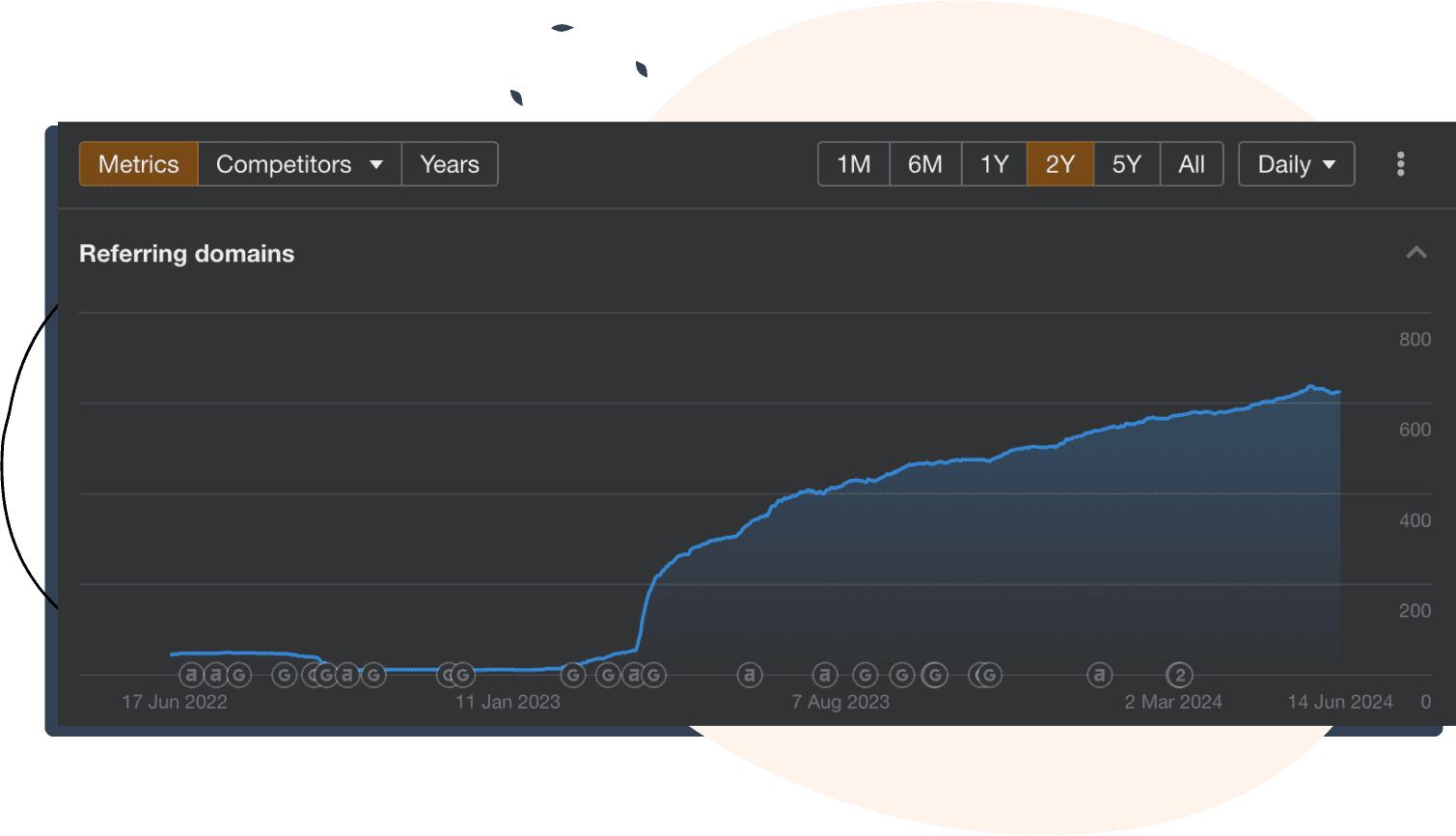Screen dimensions: 1456x836
Task: Open the three-dot chart options menu
Action: point(1400,164)
